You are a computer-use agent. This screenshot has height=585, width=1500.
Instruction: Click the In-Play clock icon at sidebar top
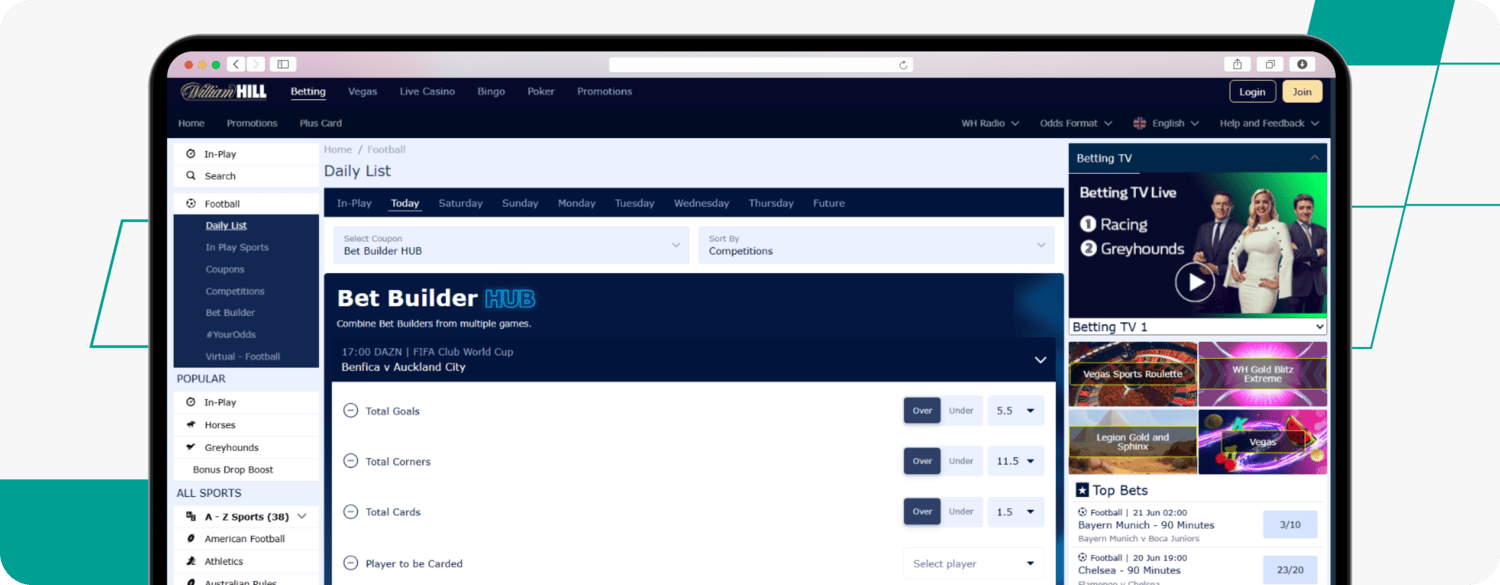(x=191, y=154)
